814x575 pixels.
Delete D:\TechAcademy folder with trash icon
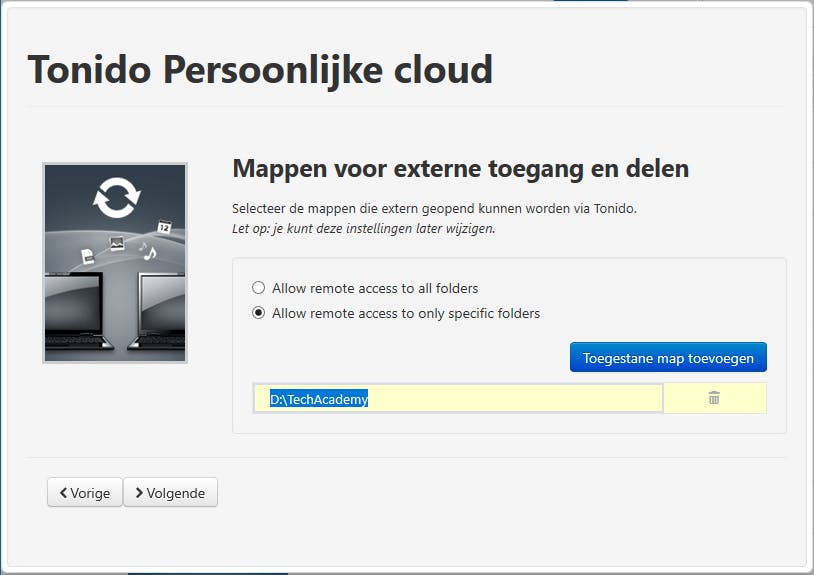click(x=714, y=398)
